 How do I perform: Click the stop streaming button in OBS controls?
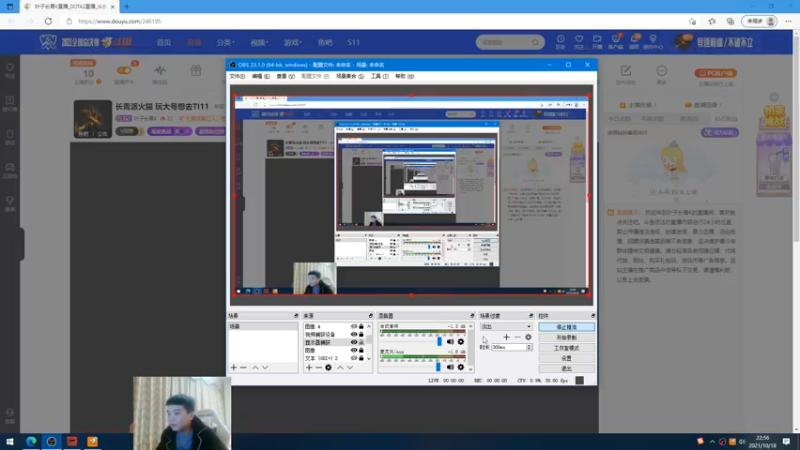coord(566,327)
